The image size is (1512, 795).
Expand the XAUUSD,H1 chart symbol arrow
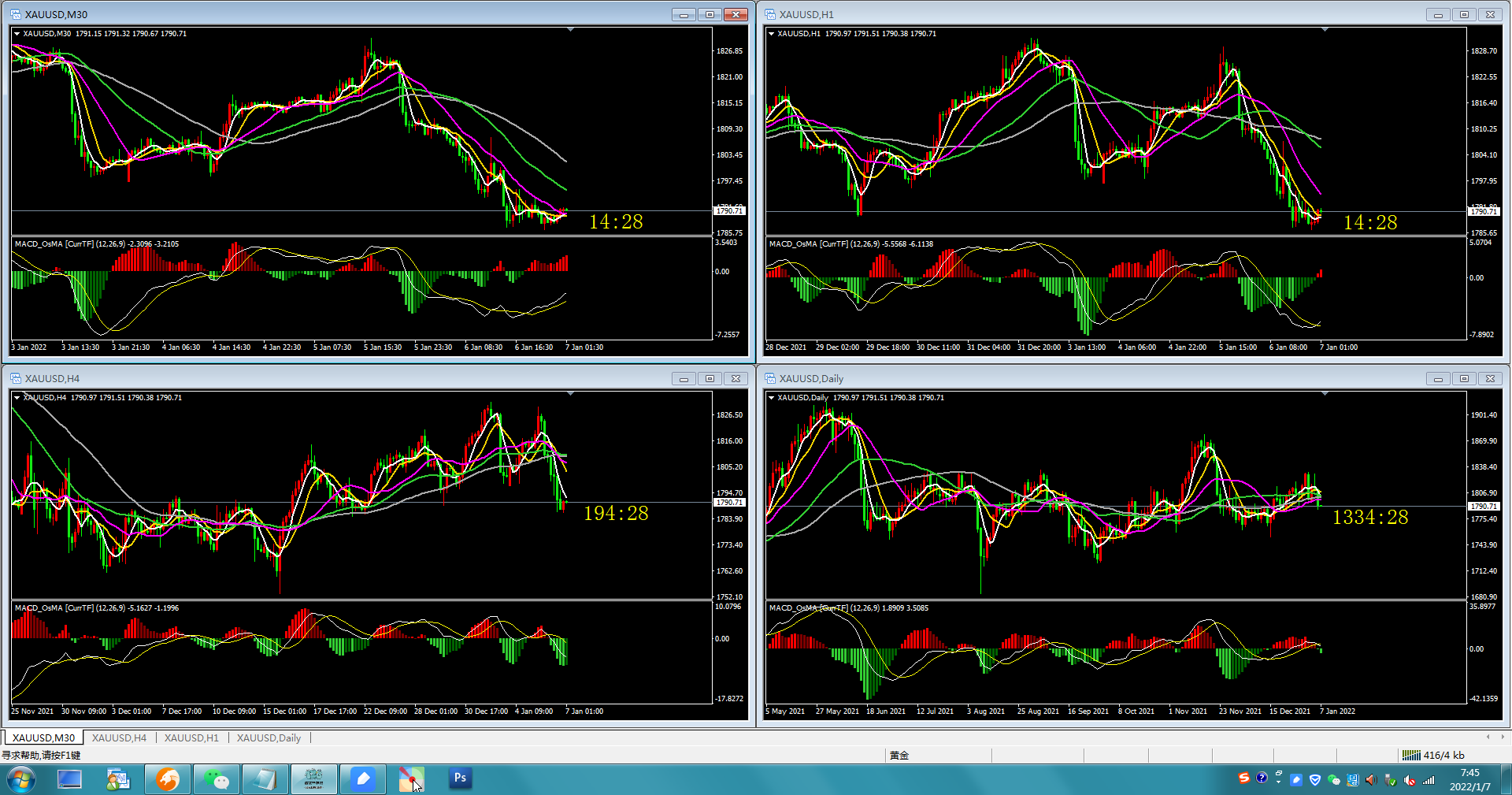771,34
